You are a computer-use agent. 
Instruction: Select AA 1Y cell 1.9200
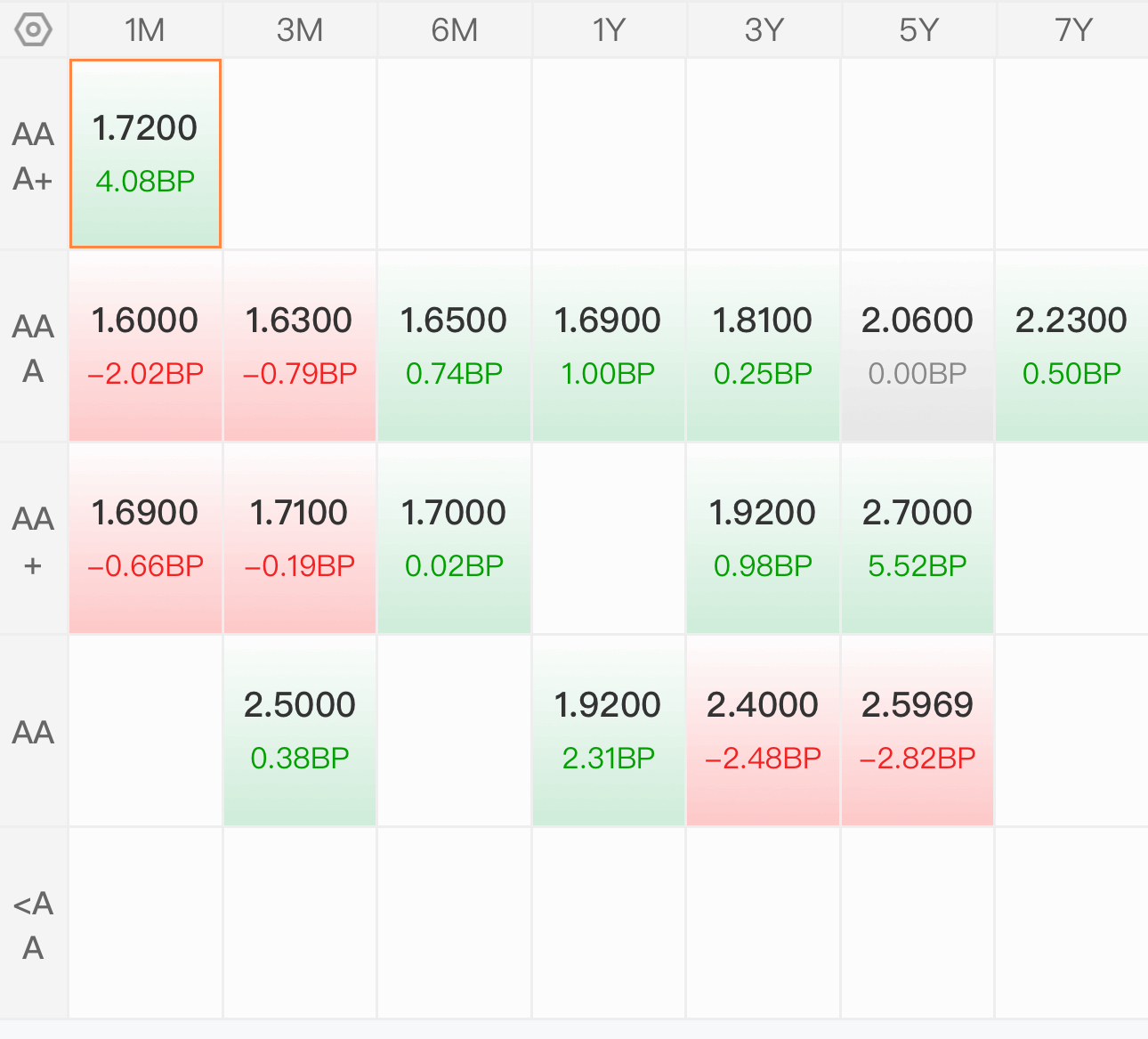click(609, 730)
